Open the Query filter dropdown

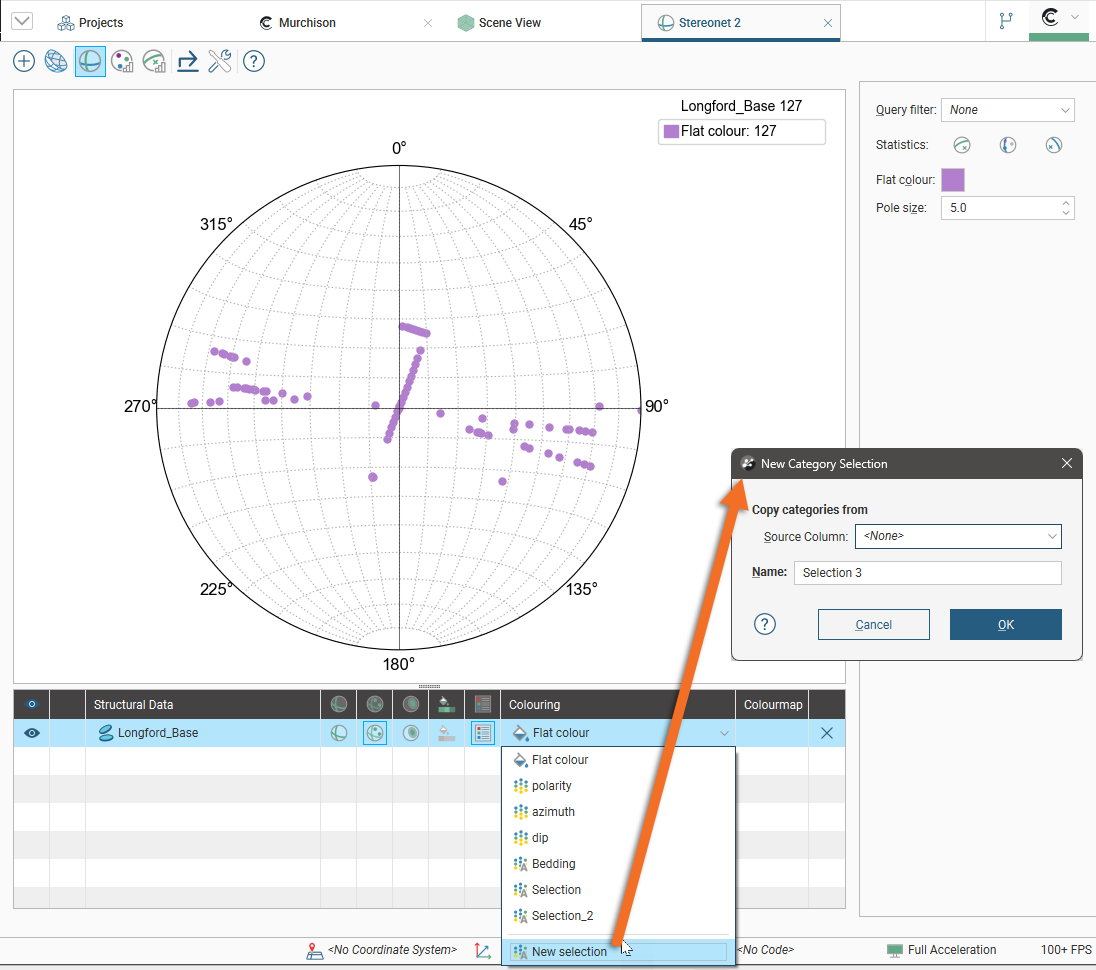pyautogui.click(x=1007, y=110)
